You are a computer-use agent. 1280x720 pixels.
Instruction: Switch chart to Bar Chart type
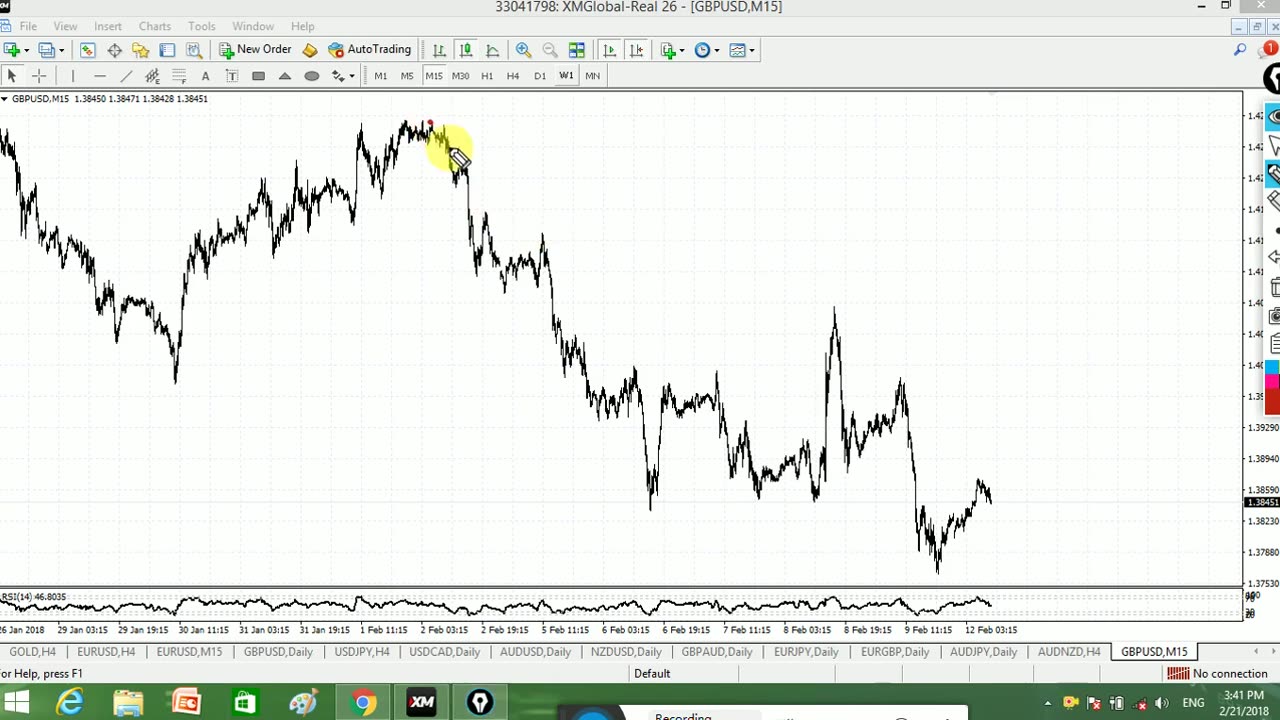tap(439, 50)
